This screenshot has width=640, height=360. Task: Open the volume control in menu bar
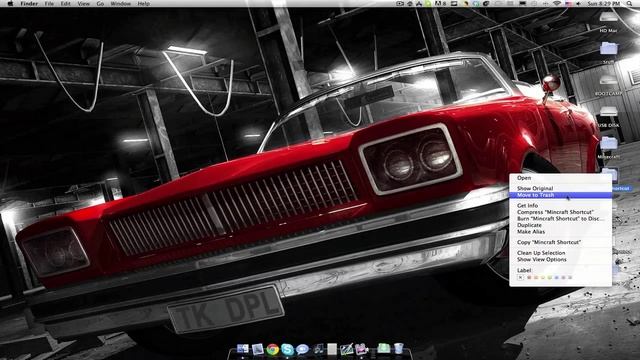tap(578, 4)
